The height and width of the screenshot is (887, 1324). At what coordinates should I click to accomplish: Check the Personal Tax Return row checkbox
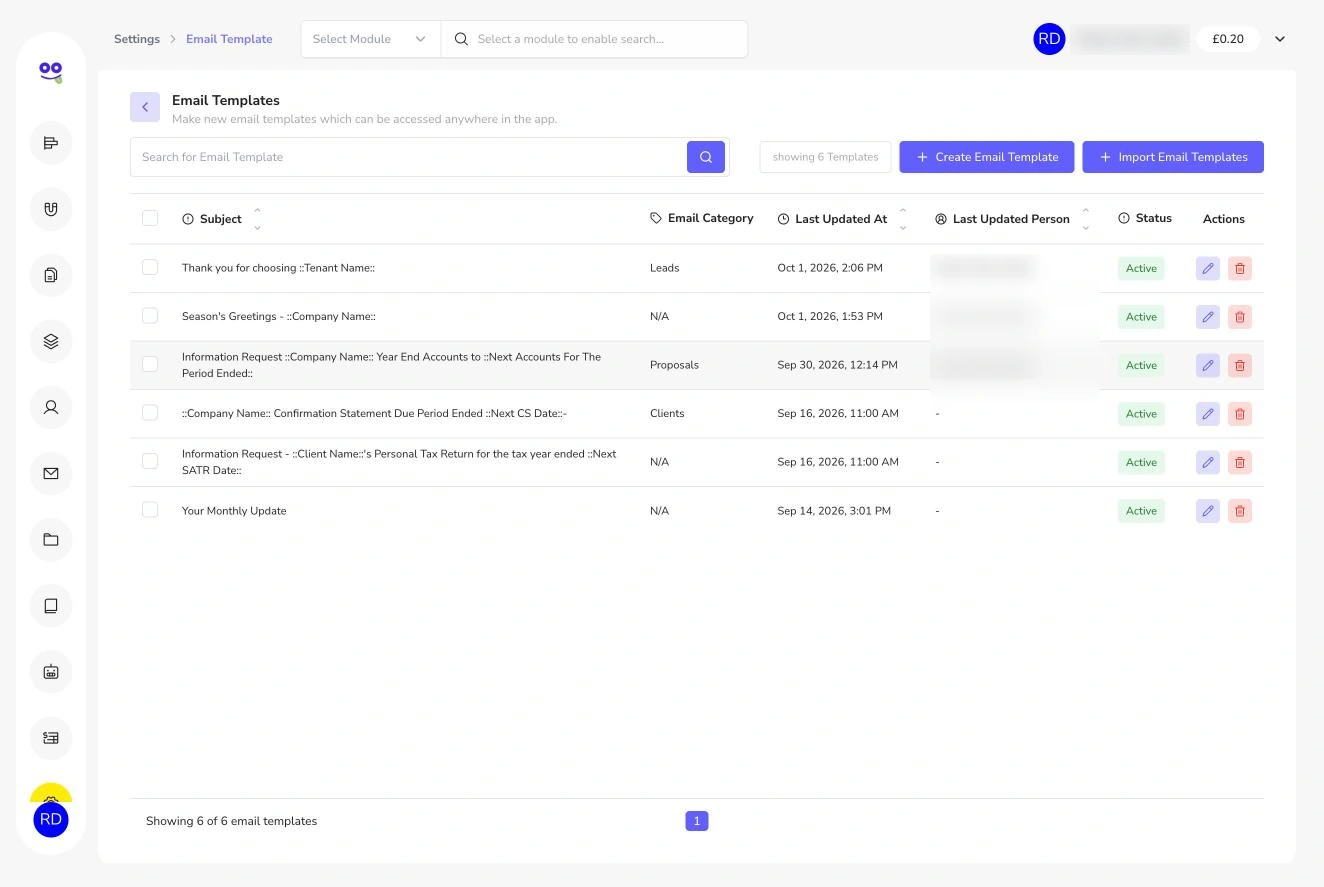coord(150,461)
